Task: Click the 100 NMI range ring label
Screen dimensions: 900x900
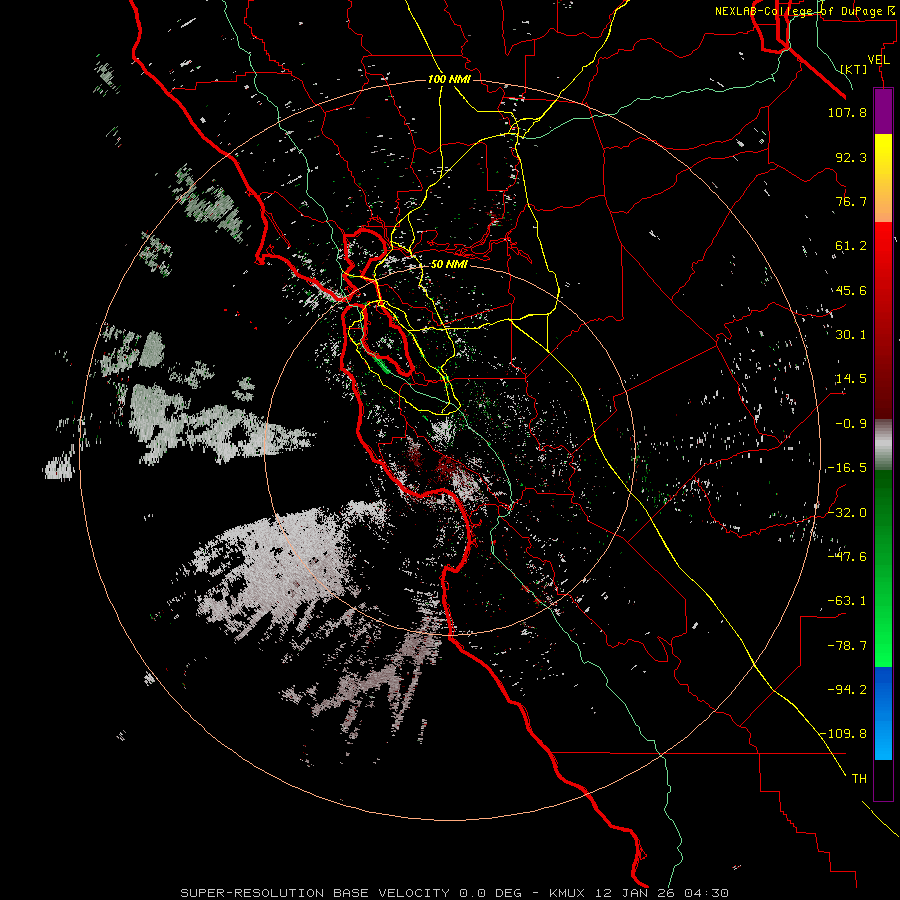Action: (449, 79)
